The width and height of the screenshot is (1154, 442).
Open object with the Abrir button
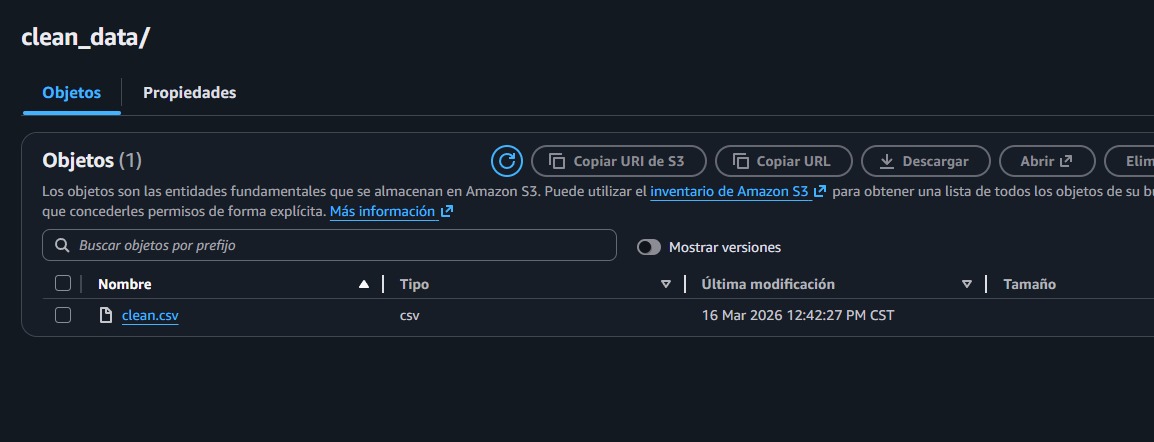[1045, 161]
